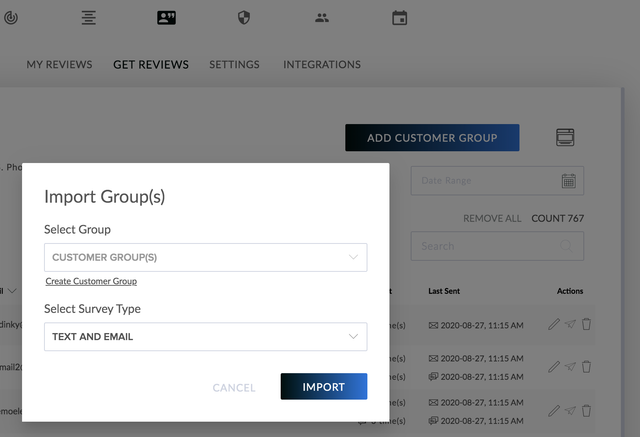
Task: Delete the first customer row
Action: click(587, 324)
